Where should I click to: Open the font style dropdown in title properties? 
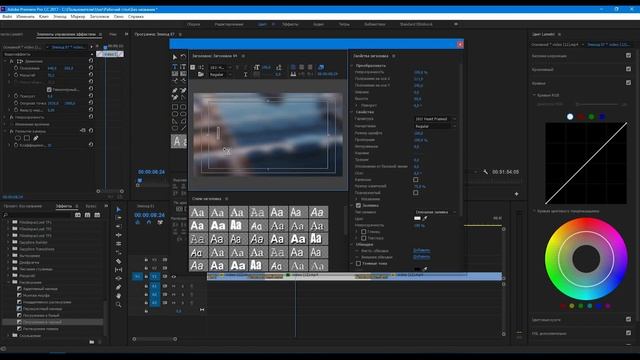coord(435,126)
